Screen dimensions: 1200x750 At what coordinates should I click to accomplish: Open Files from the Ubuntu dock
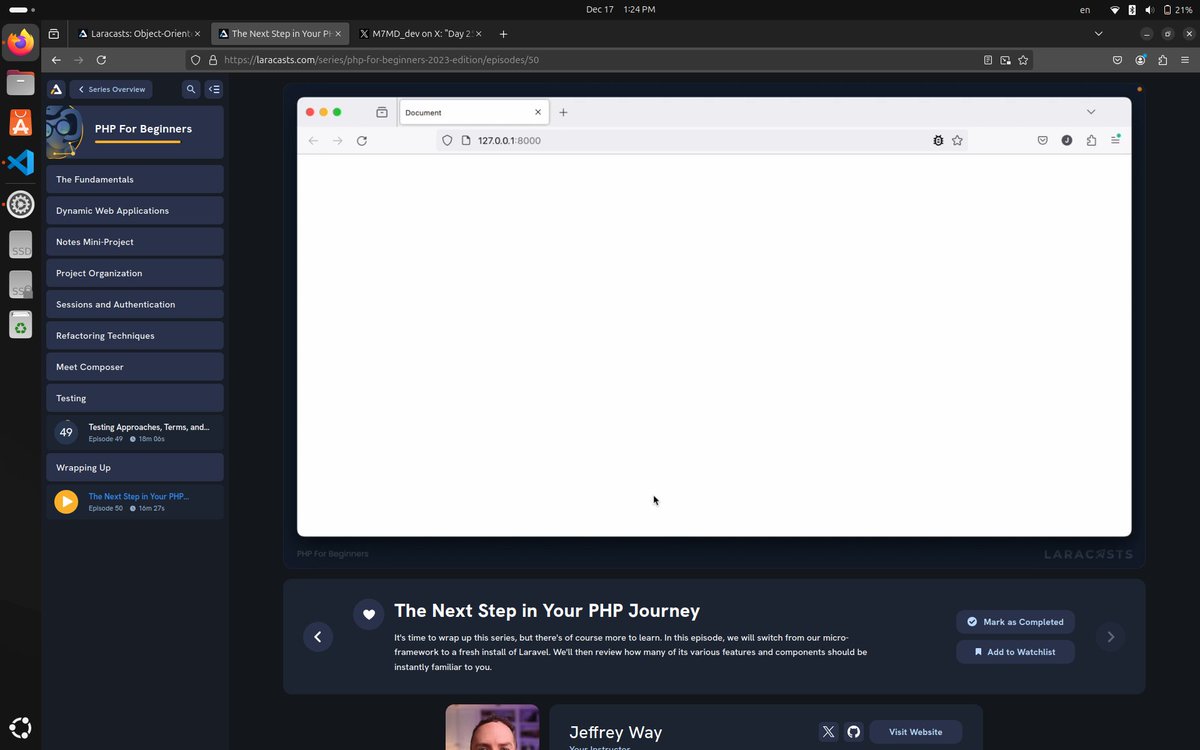coord(20,83)
